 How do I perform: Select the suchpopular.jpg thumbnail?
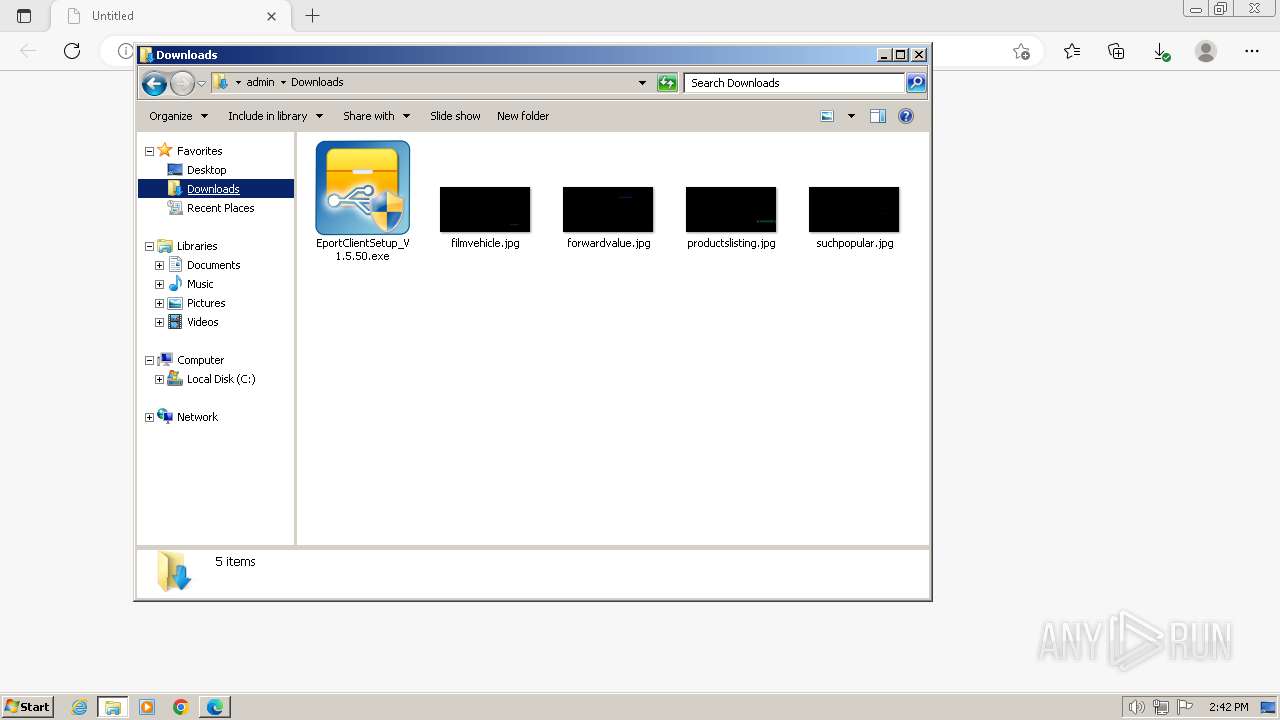tap(854, 209)
